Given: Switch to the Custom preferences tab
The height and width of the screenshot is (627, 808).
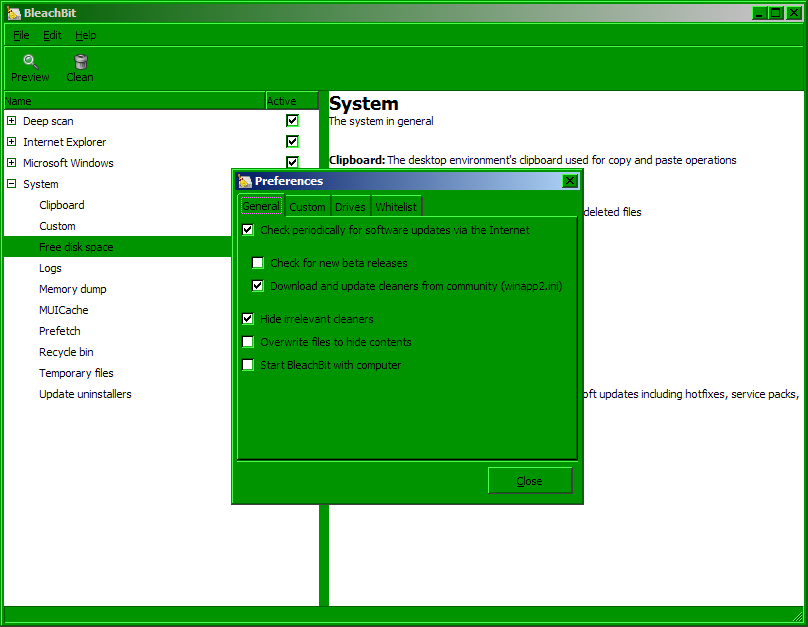Looking at the screenshot, I should tap(307, 207).
